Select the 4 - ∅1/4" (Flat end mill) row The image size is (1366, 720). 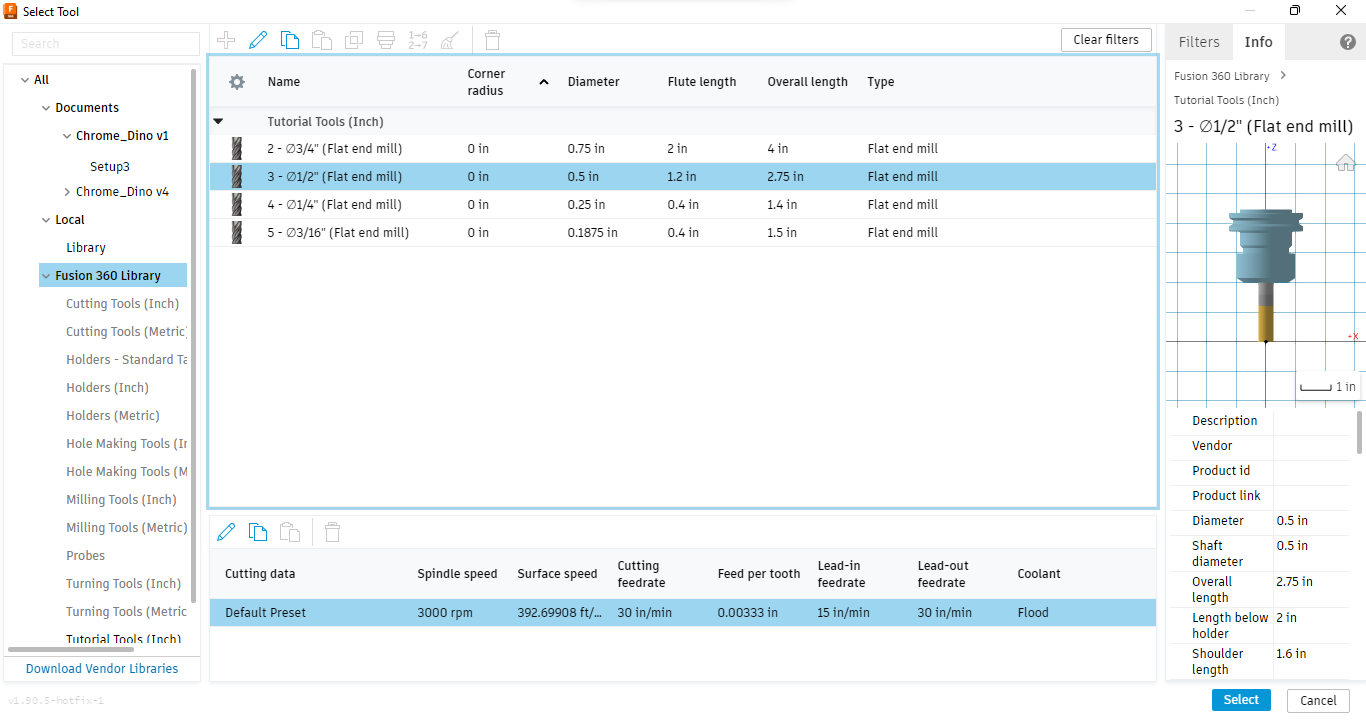click(683, 205)
